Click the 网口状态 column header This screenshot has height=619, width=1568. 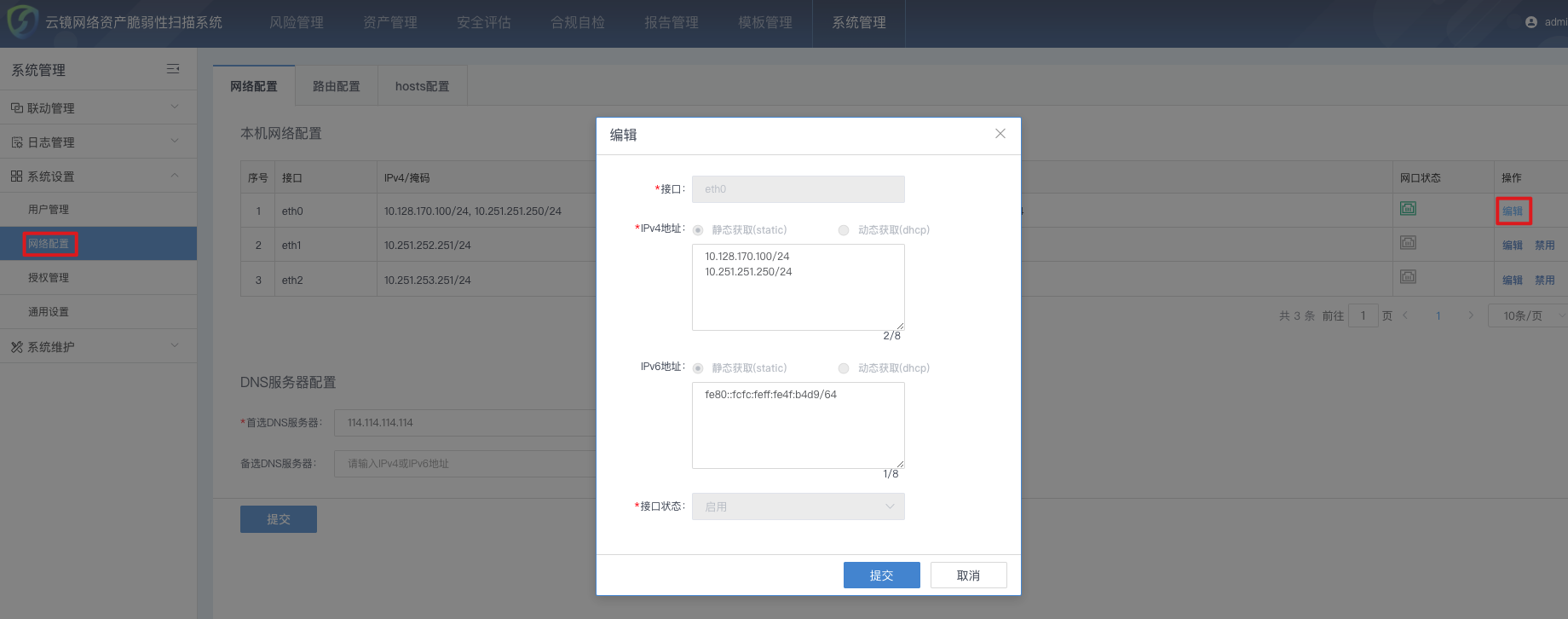1420,178
